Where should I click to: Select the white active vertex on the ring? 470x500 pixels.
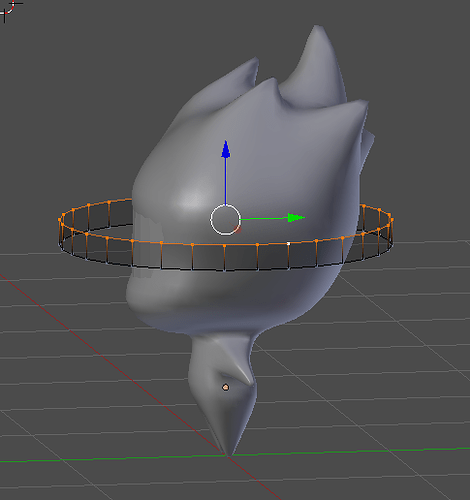click(x=289, y=244)
